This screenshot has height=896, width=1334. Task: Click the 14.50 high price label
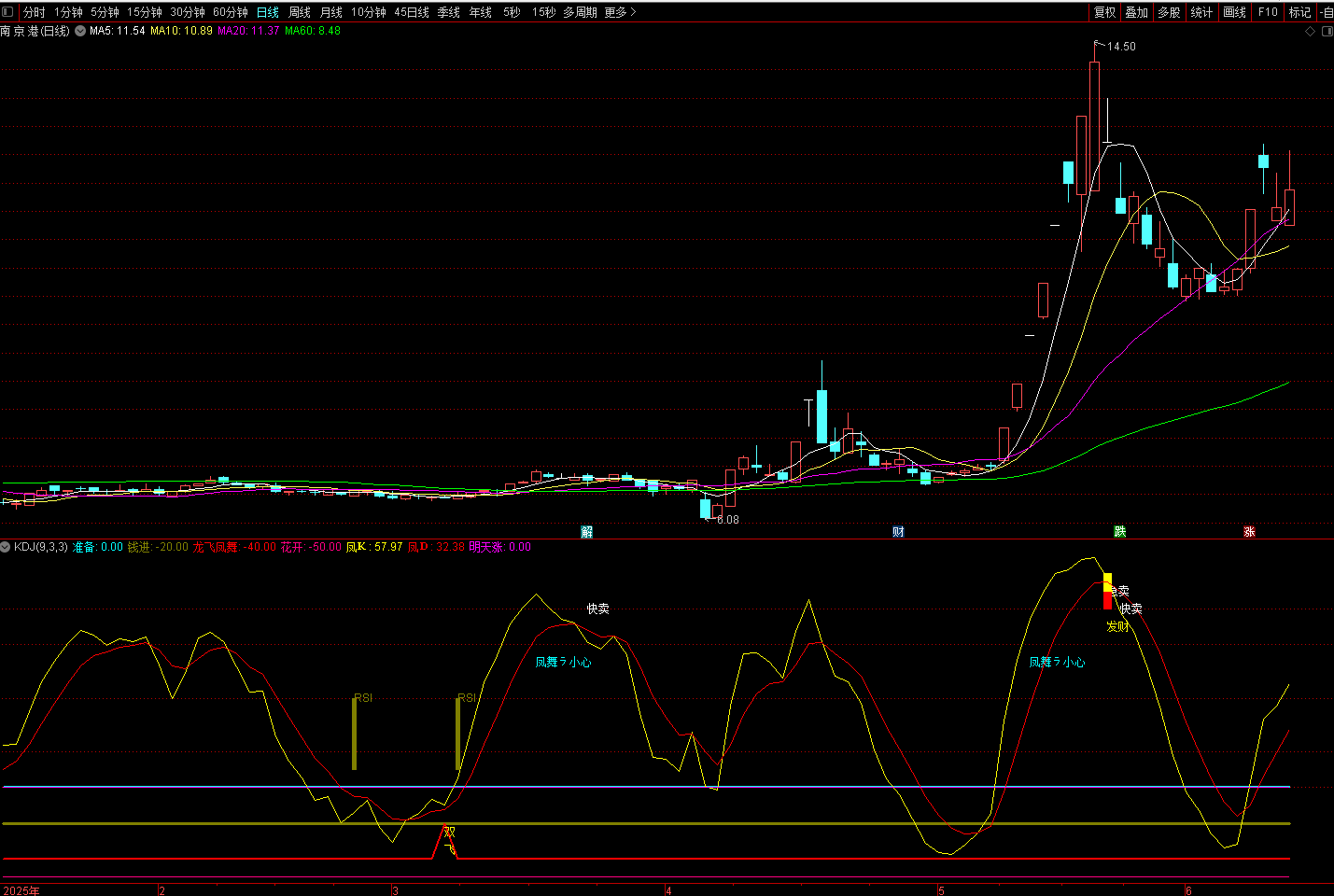click(x=1121, y=47)
